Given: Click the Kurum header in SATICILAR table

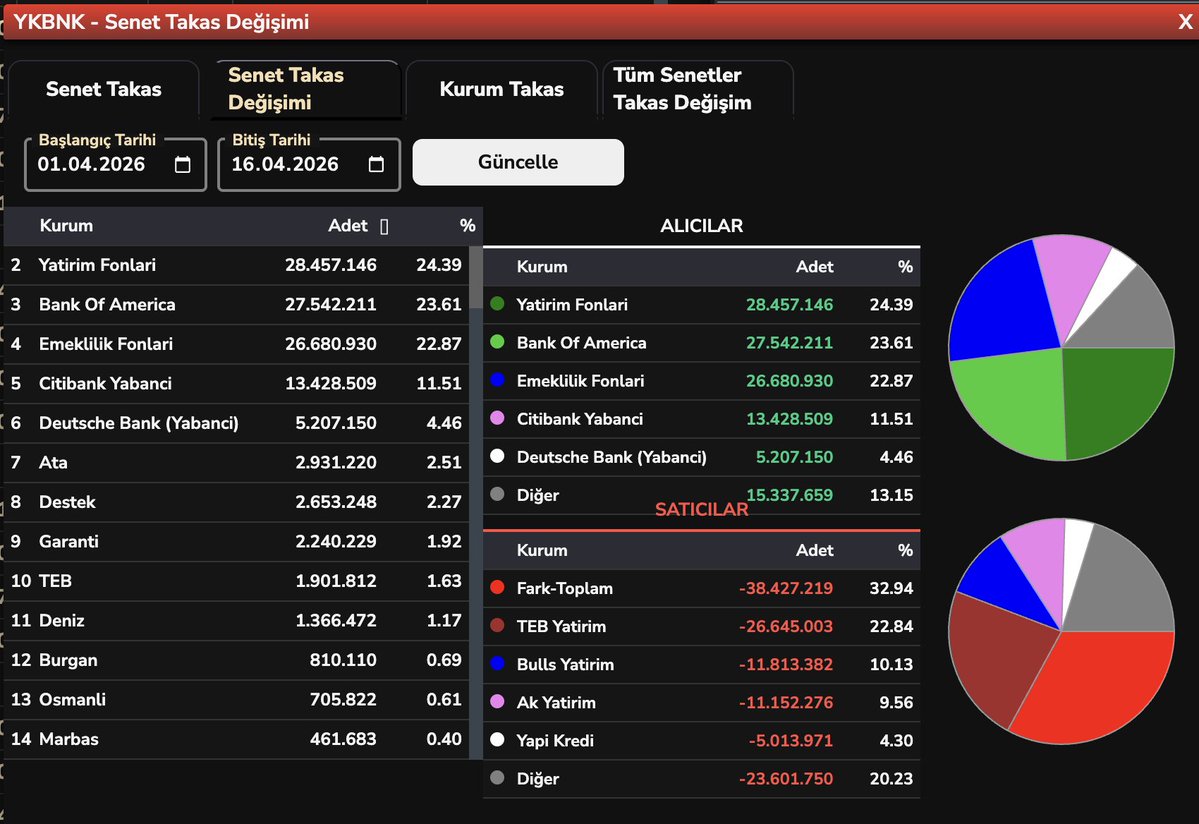Looking at the screenshot, I should tap(542, 550).
